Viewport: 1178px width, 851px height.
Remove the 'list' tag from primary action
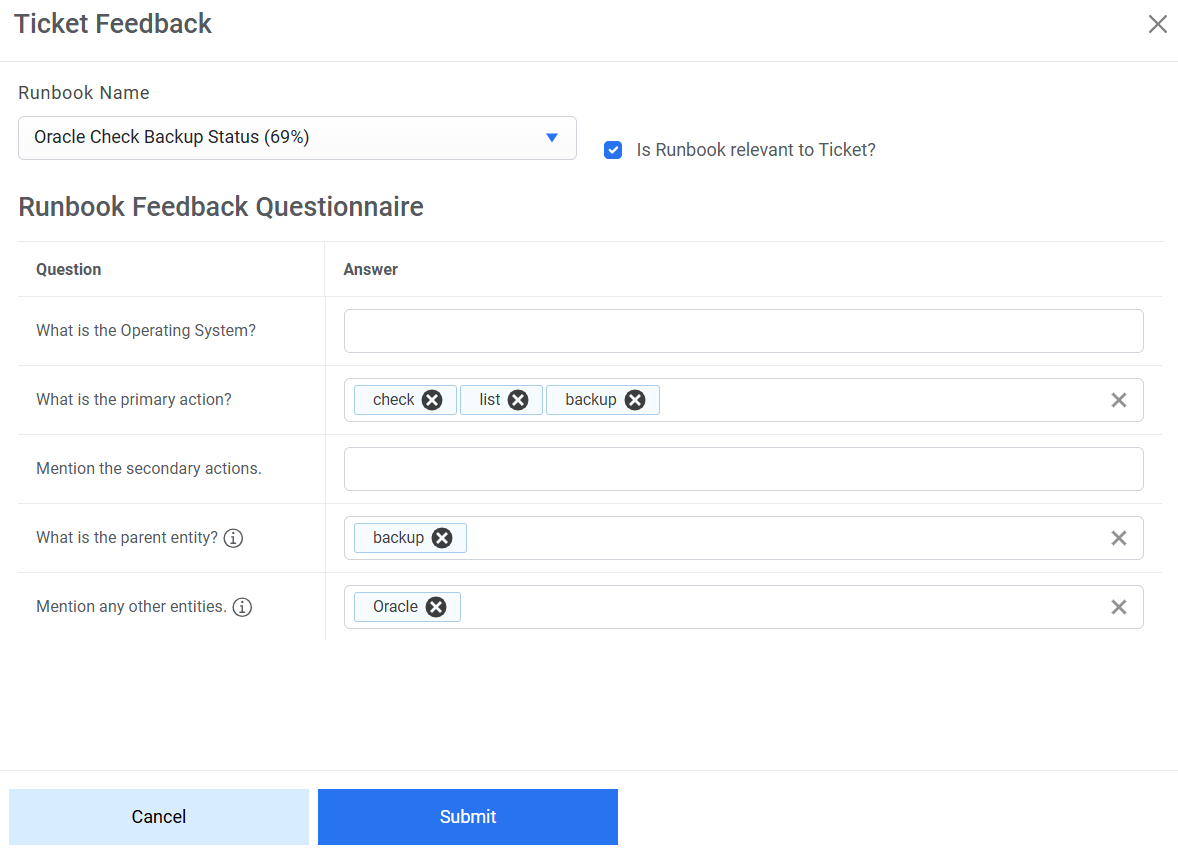click(518, 400)
